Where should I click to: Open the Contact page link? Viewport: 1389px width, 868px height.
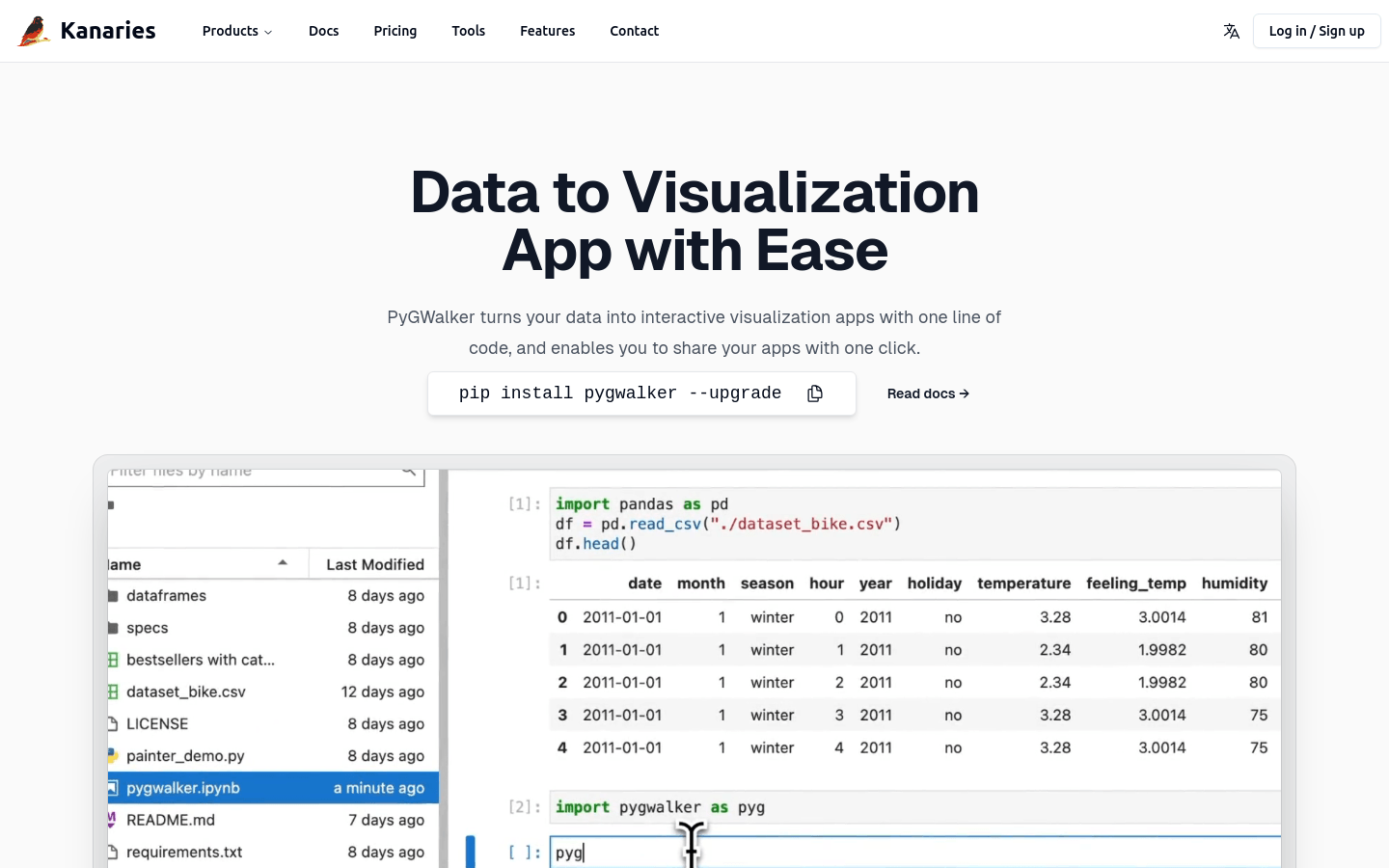pos(634,31)
